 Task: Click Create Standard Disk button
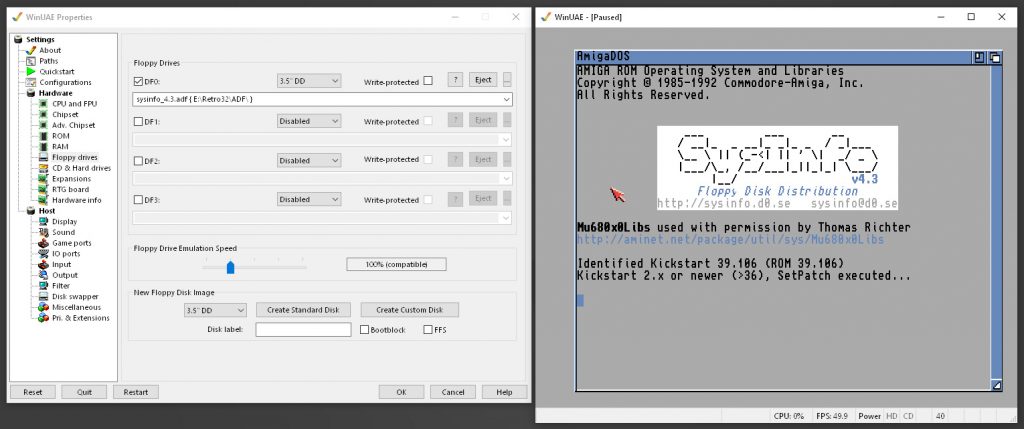click(303, 310)
